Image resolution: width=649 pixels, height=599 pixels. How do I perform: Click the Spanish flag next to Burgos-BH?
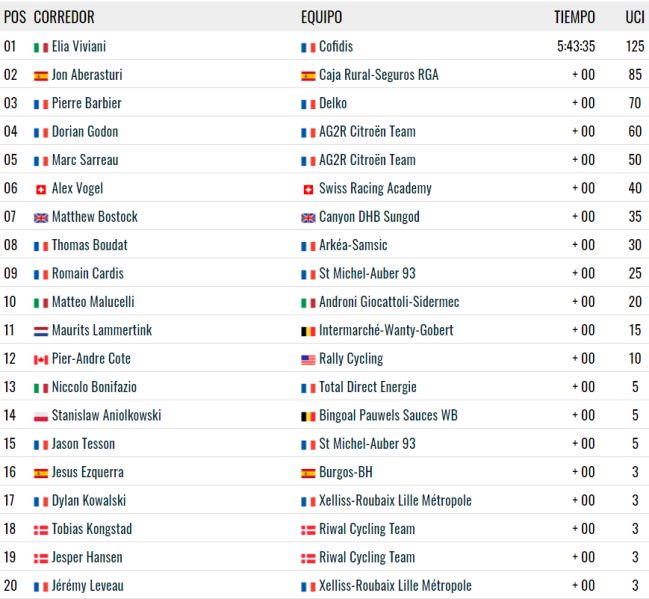[x=308, y=473]
